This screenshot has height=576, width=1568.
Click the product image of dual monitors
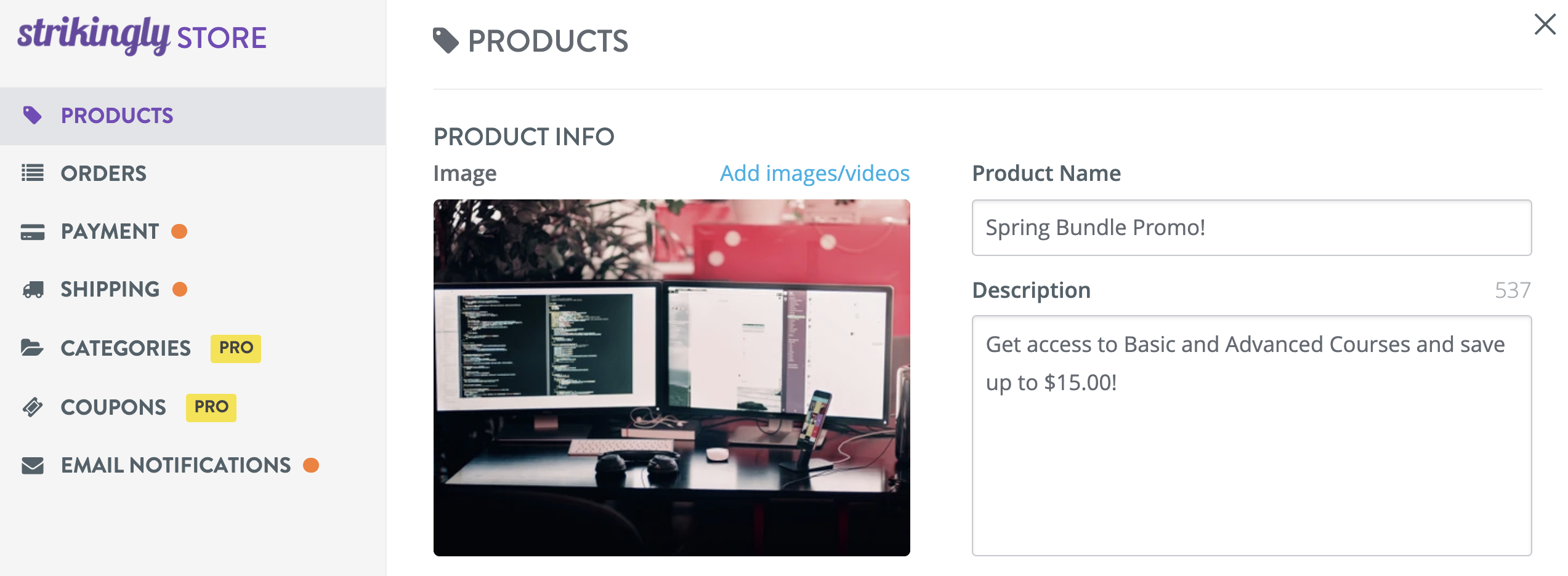pos(671,378)
